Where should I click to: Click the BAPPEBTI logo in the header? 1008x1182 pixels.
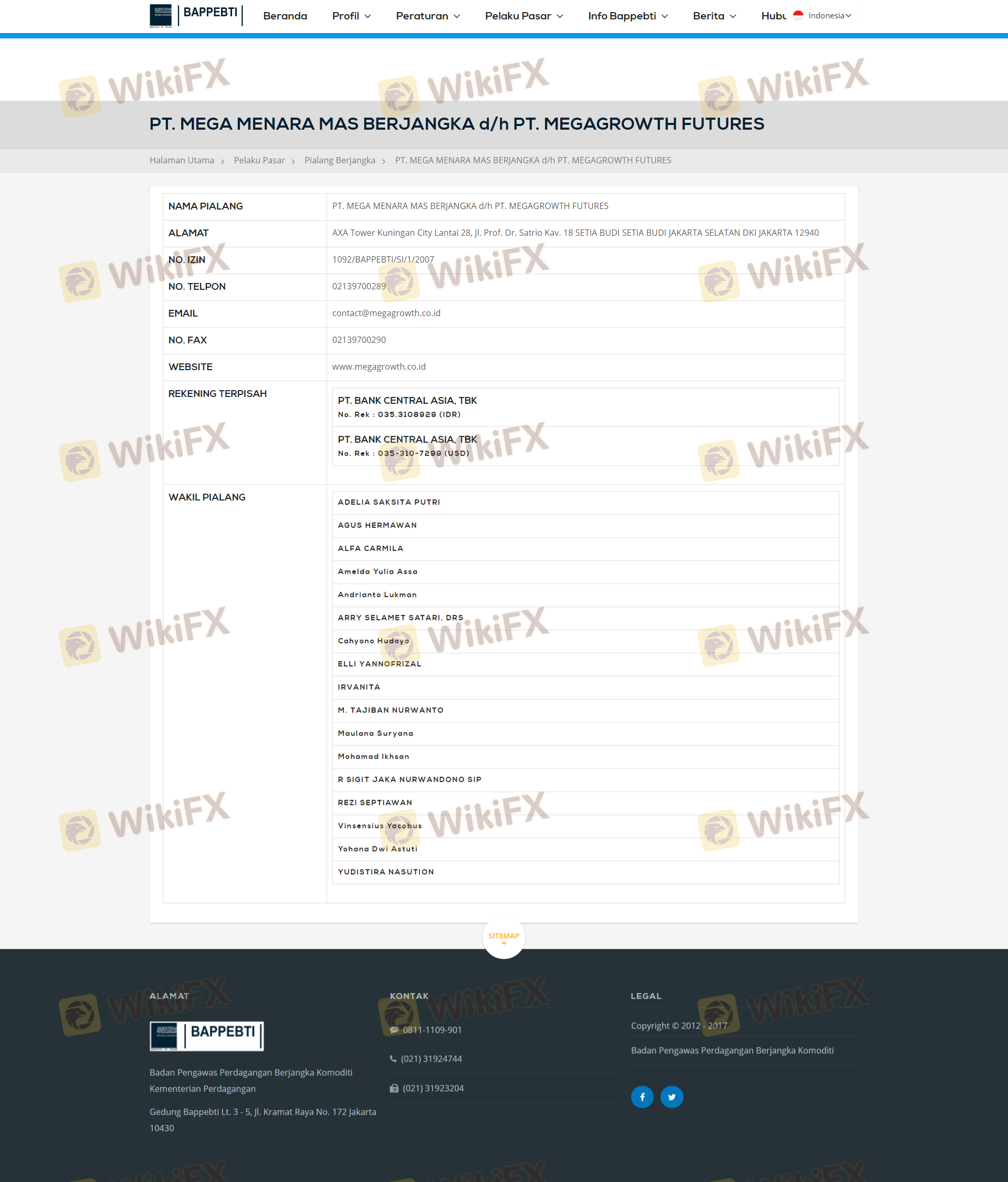pos(196,15)
